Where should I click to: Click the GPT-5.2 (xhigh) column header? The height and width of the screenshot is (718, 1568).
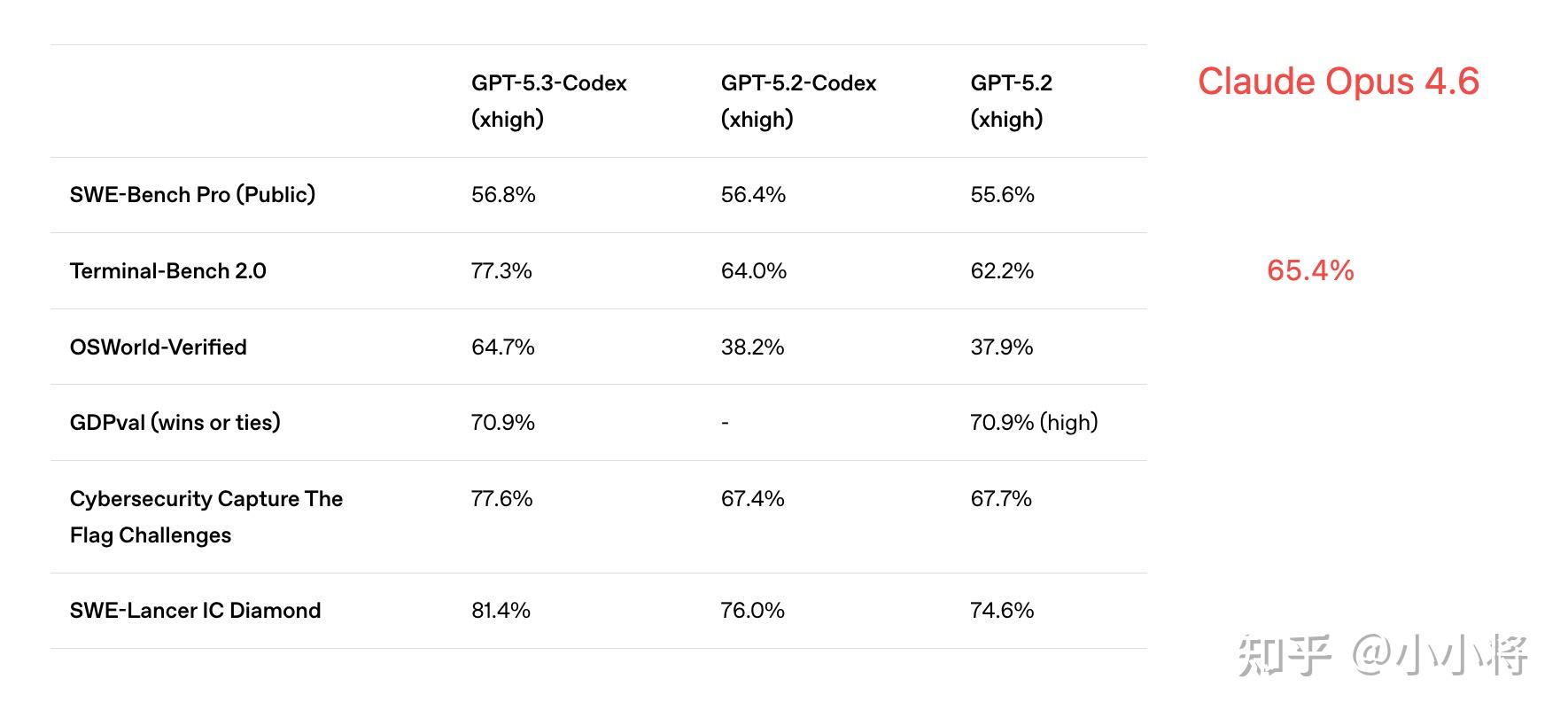[1011, 101]
